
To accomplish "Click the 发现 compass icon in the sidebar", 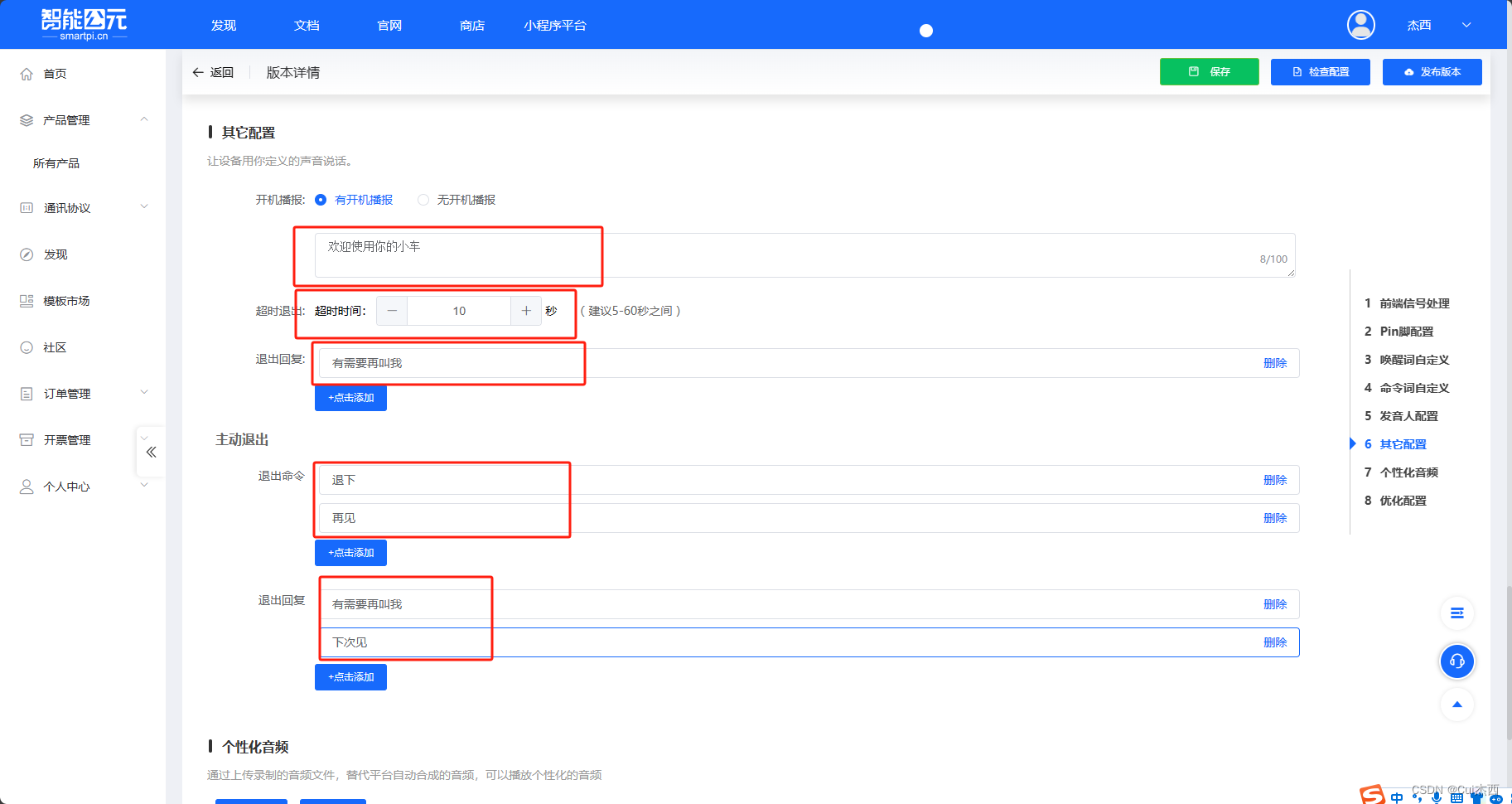I will click(27, 254).
